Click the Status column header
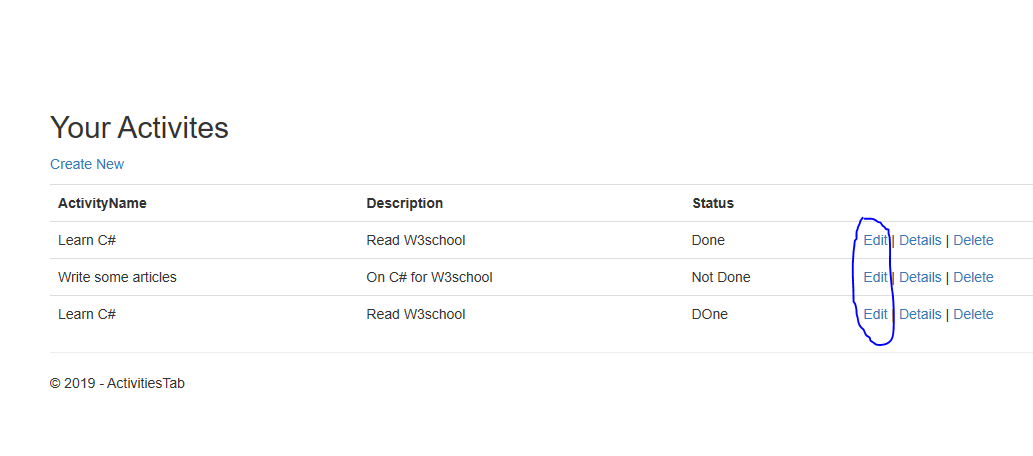1033x456 pixels. tap(713, 204)
